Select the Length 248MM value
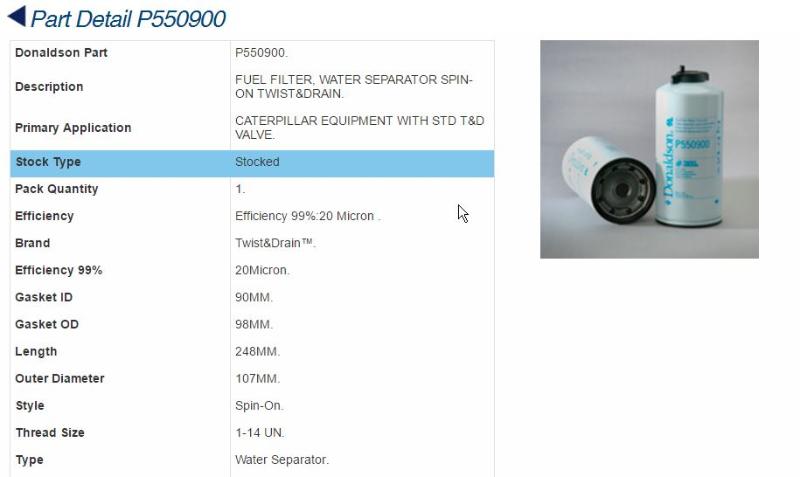Viewport: 800px width, 477px height. pyautogui.click(x=257, y=352)
